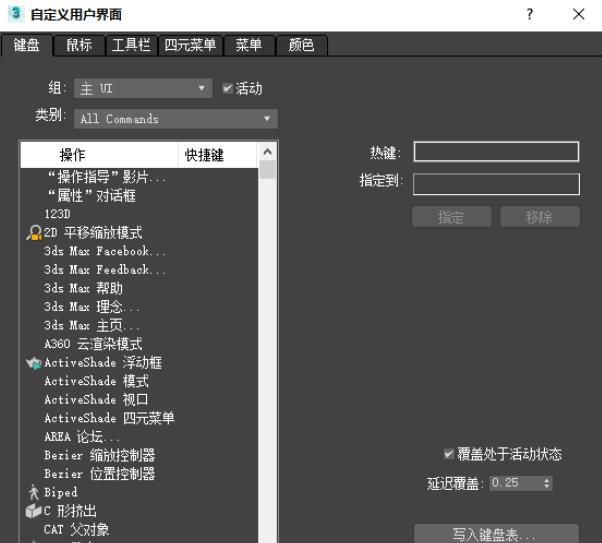Click the 写入键盘表 button
This screenshot has width=602, height=543.
[x=496, y=534]
